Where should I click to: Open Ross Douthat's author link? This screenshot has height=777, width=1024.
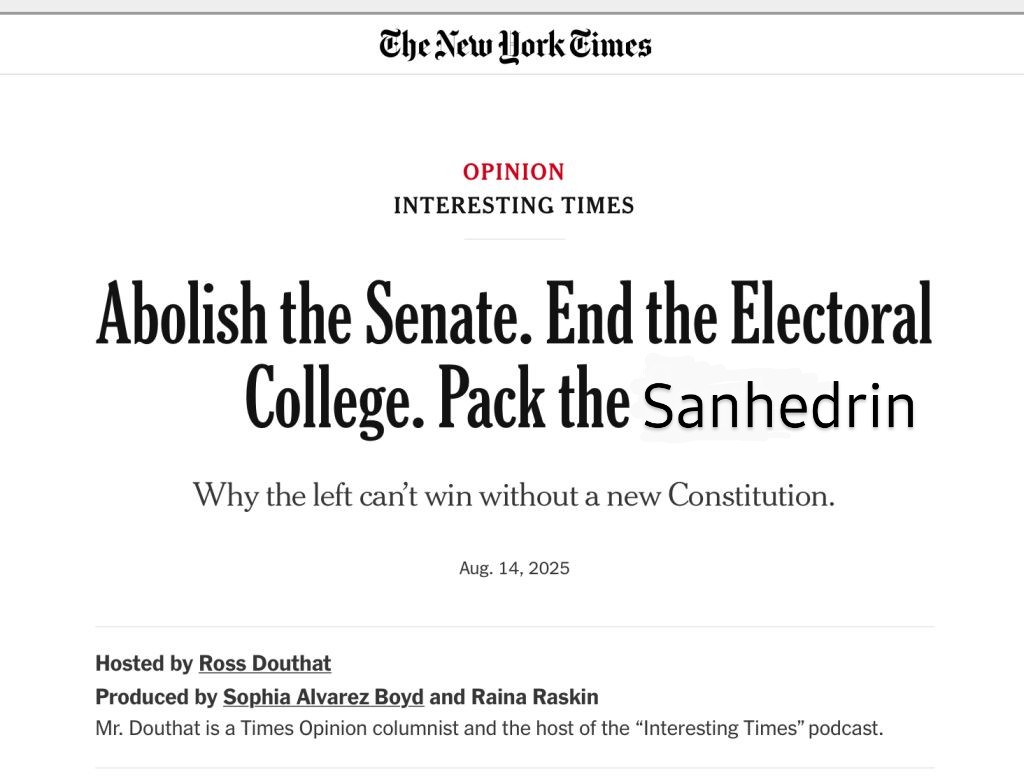click(x=265, y=663)
